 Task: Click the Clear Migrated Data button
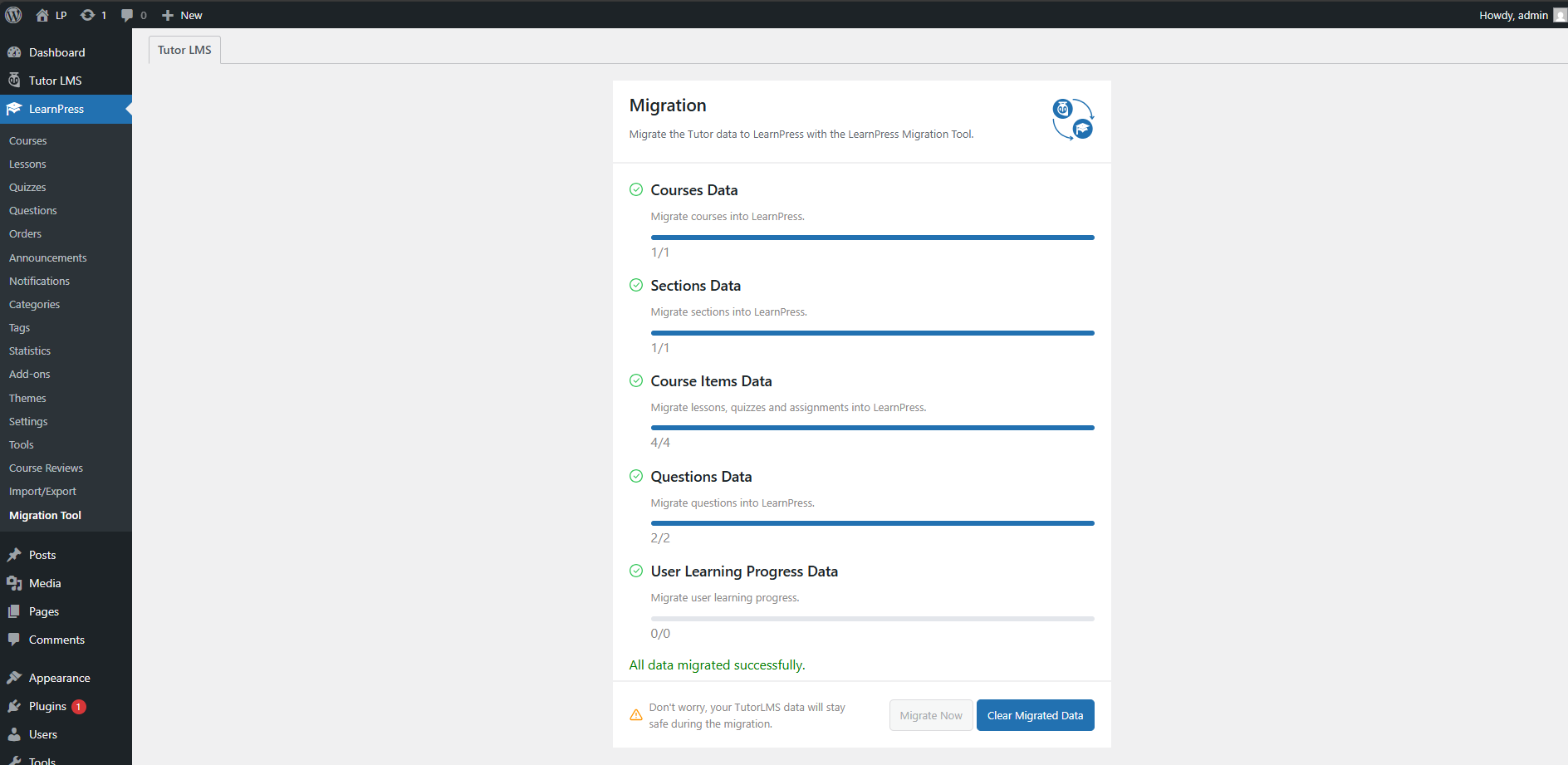pos(1035,714)
